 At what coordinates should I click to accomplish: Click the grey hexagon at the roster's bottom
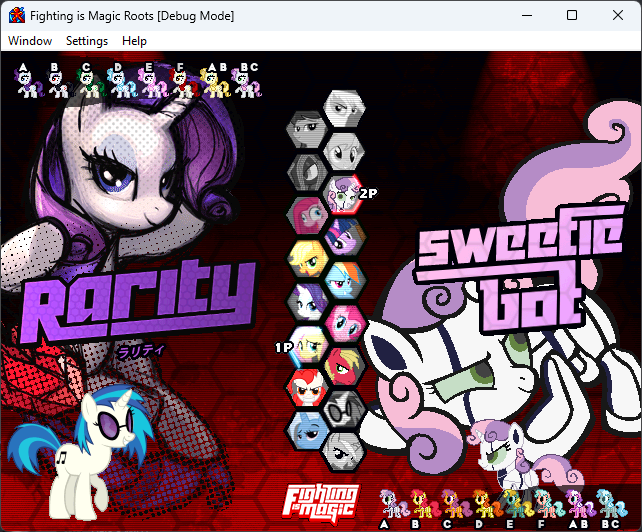coord(345,452)
